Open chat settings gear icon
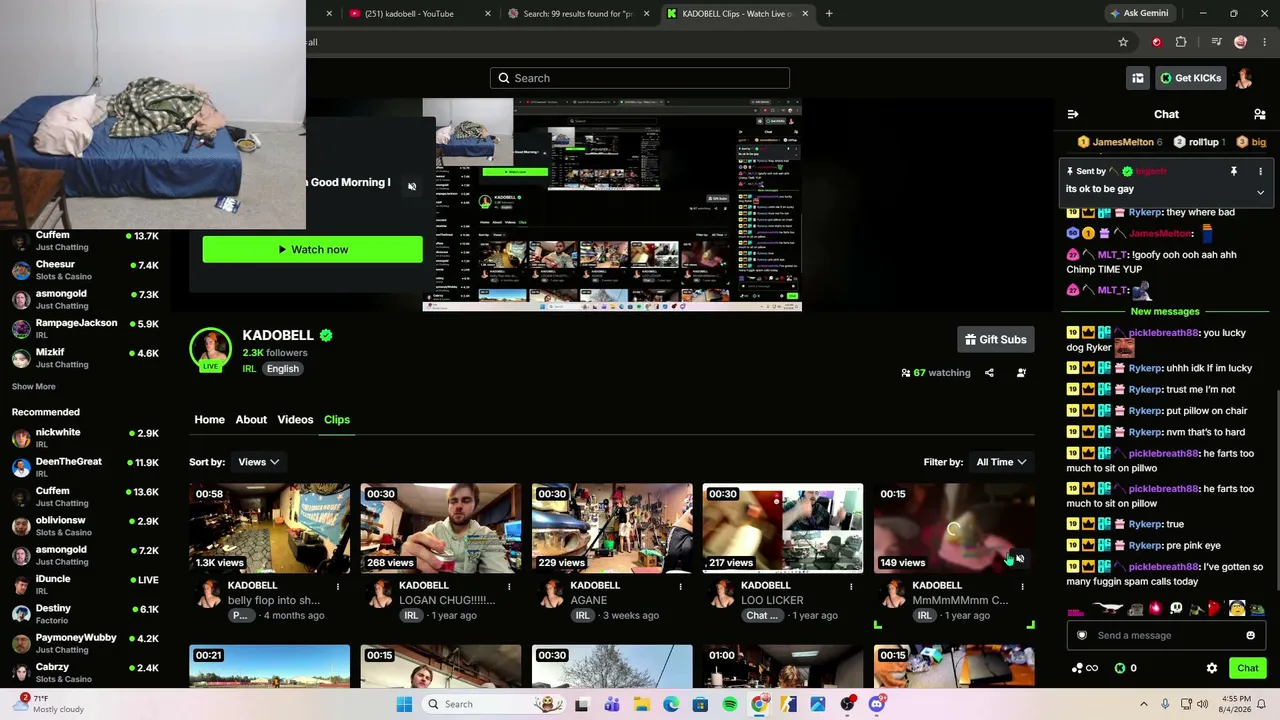Image resolution: width=1280 pixels, height=720 pixels. (x=1212, y=668)
